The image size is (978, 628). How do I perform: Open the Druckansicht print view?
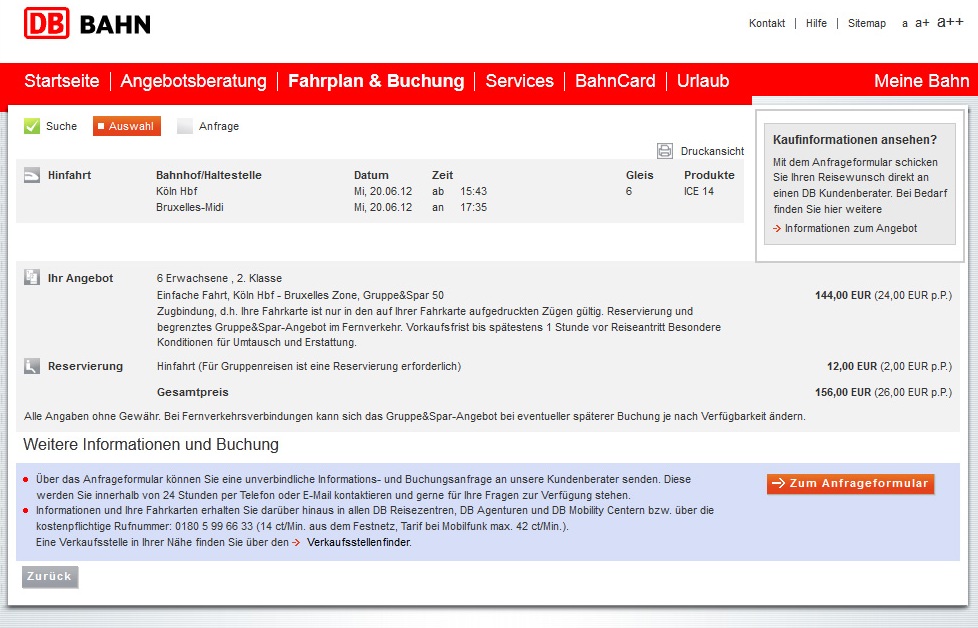pyautogui.click(x=712, y=151)
